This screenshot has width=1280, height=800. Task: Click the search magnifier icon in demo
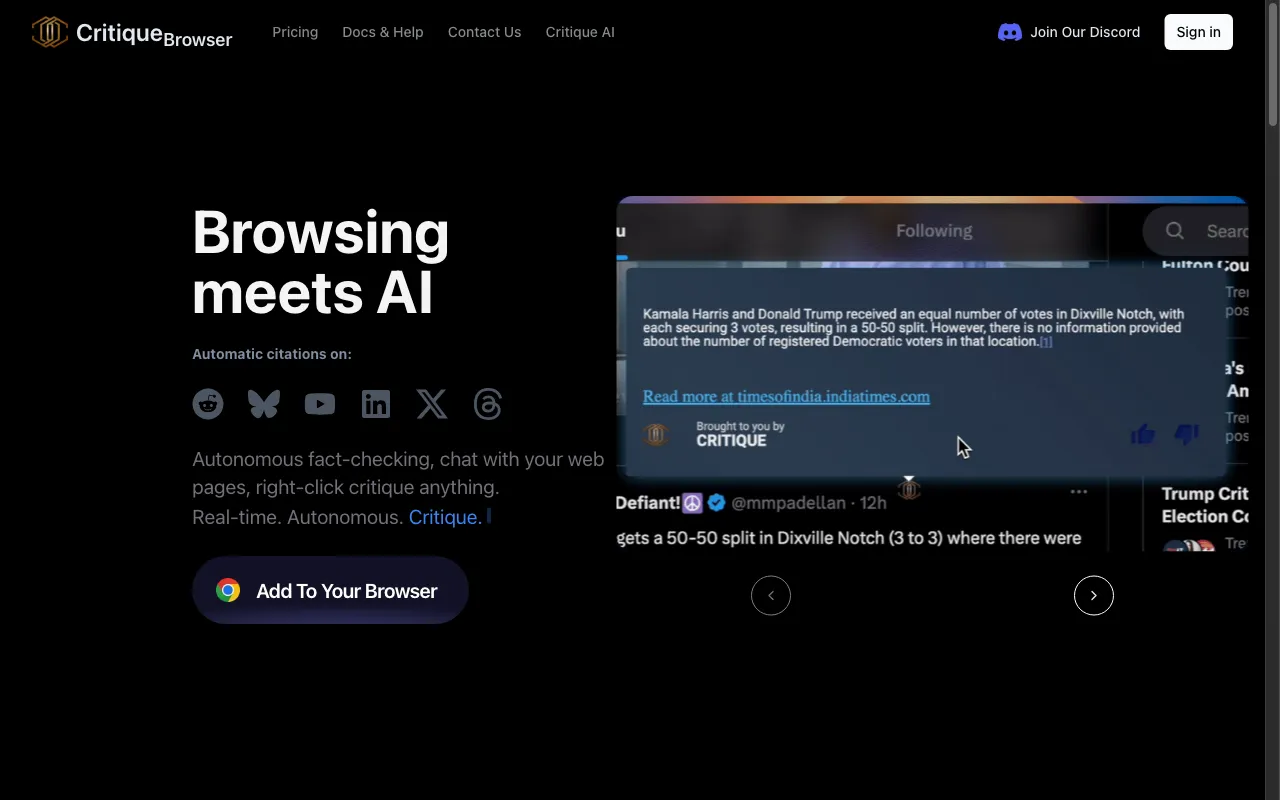(x=1175, y=231)
